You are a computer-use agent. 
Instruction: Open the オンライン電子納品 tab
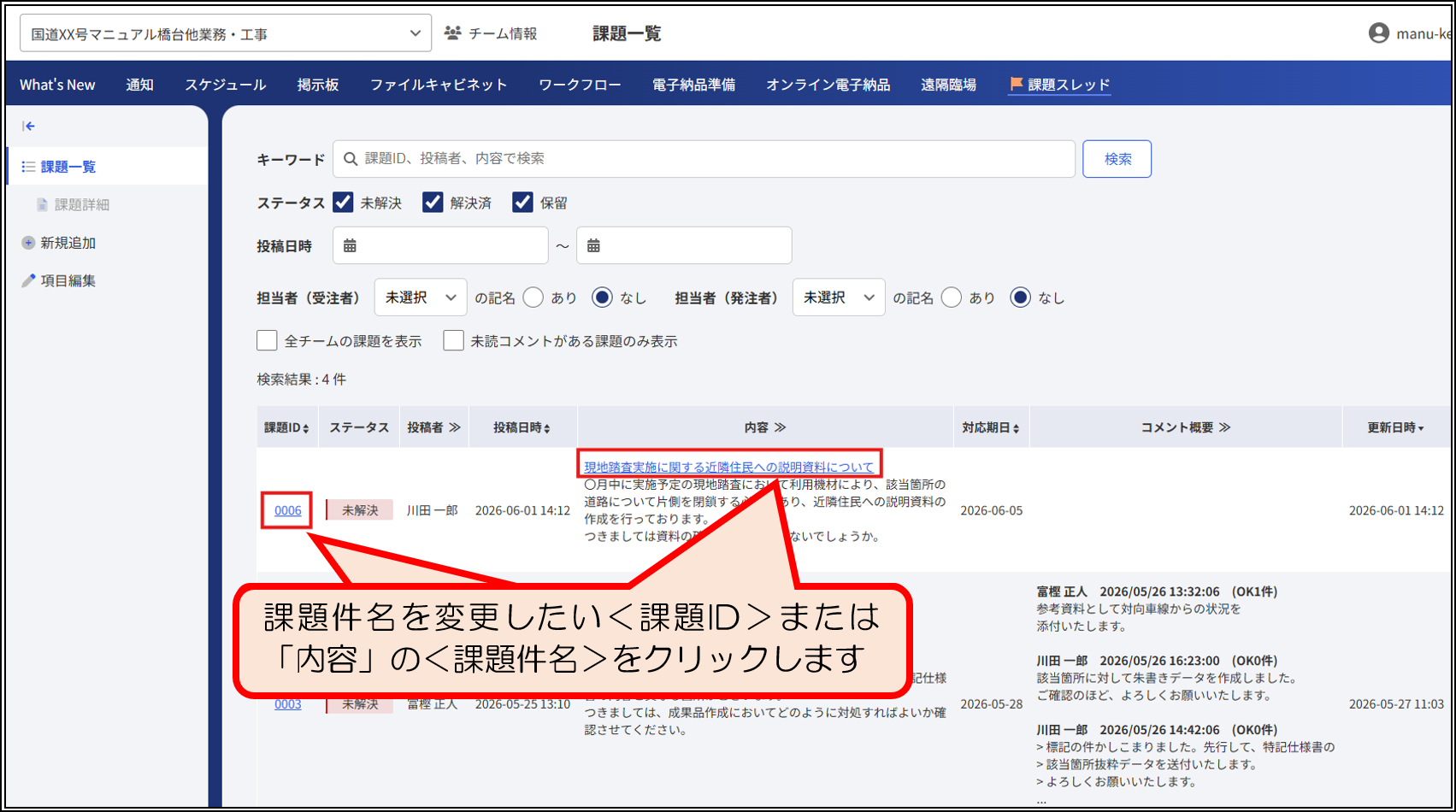tap(828, 85)
